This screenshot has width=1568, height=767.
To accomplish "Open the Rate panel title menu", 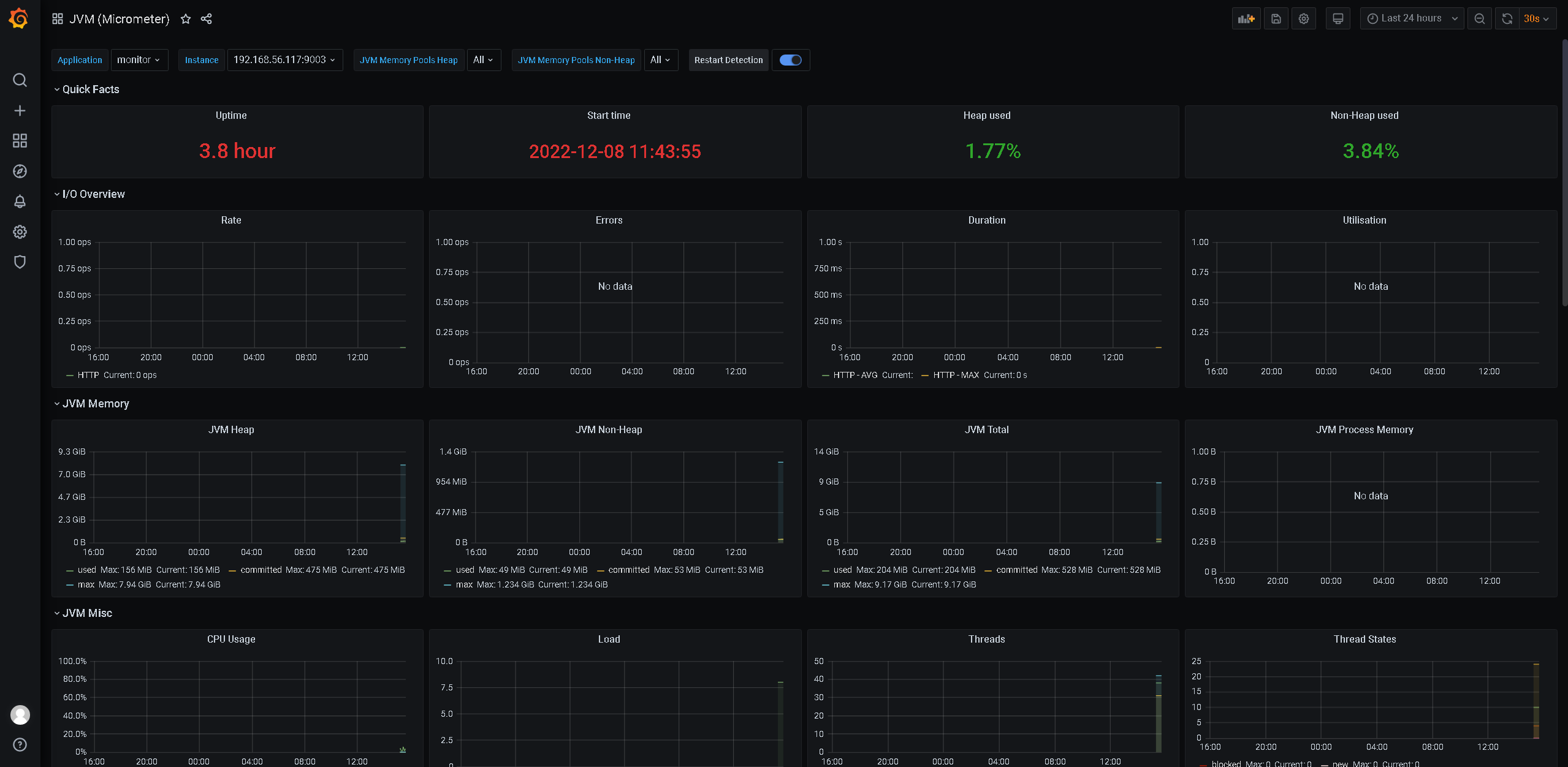I will pyautogui.click(x=231, y=221).
